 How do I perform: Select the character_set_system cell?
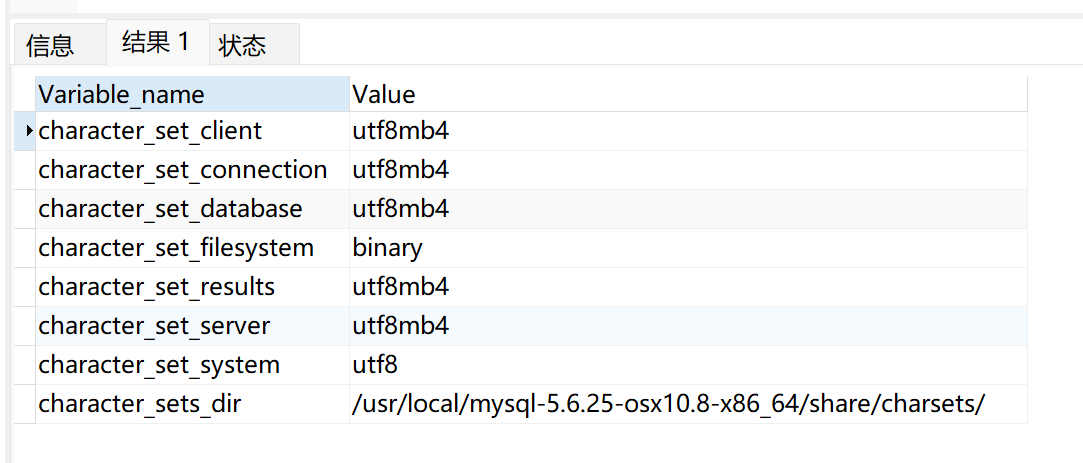click(x=159, y=365)
